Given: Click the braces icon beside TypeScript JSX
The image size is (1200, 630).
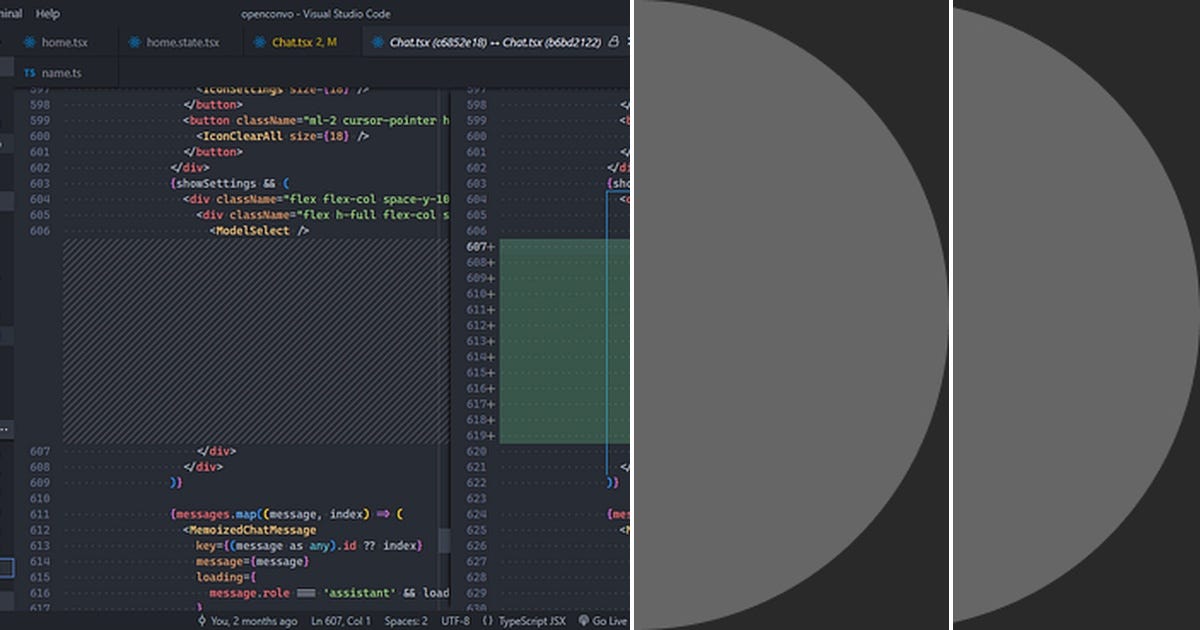Looking at the screenshot, I should point(488,620).
